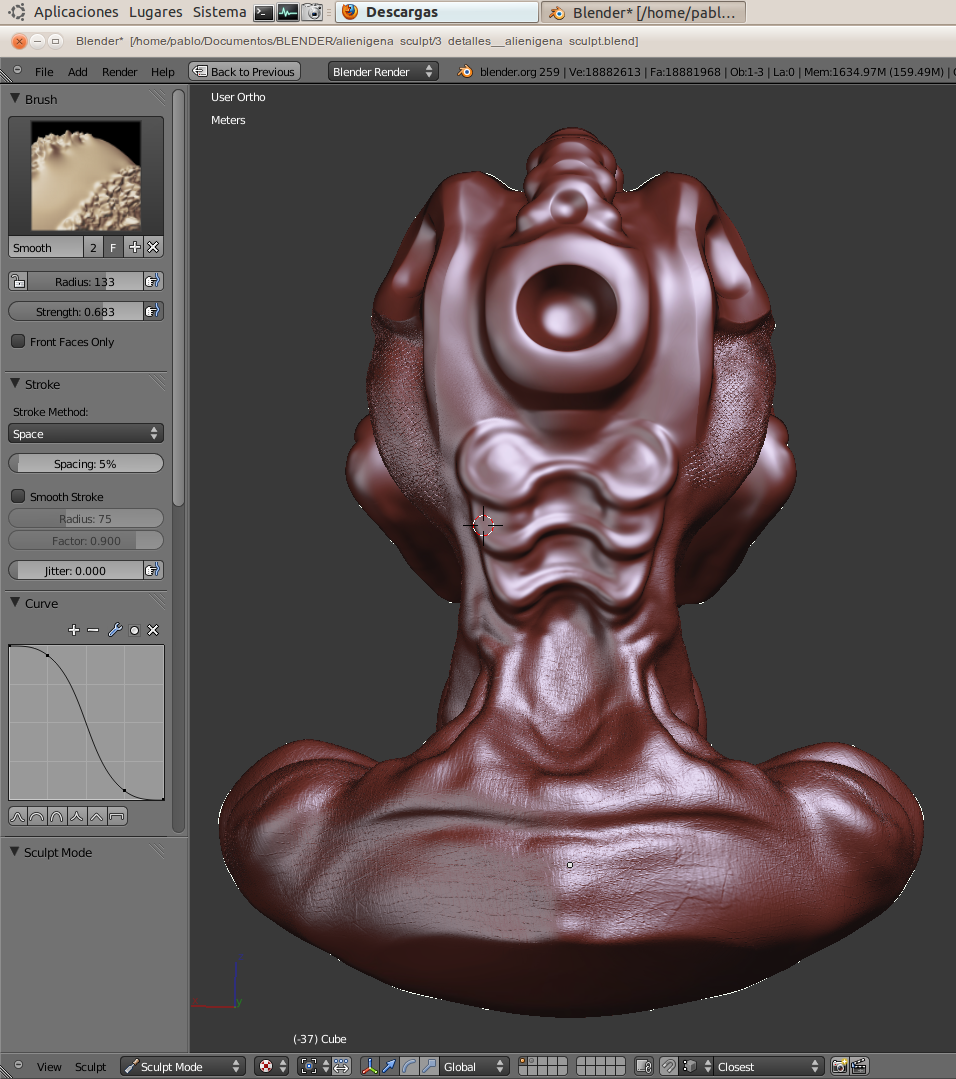Click the Smooth brush name field

[46, 247]
